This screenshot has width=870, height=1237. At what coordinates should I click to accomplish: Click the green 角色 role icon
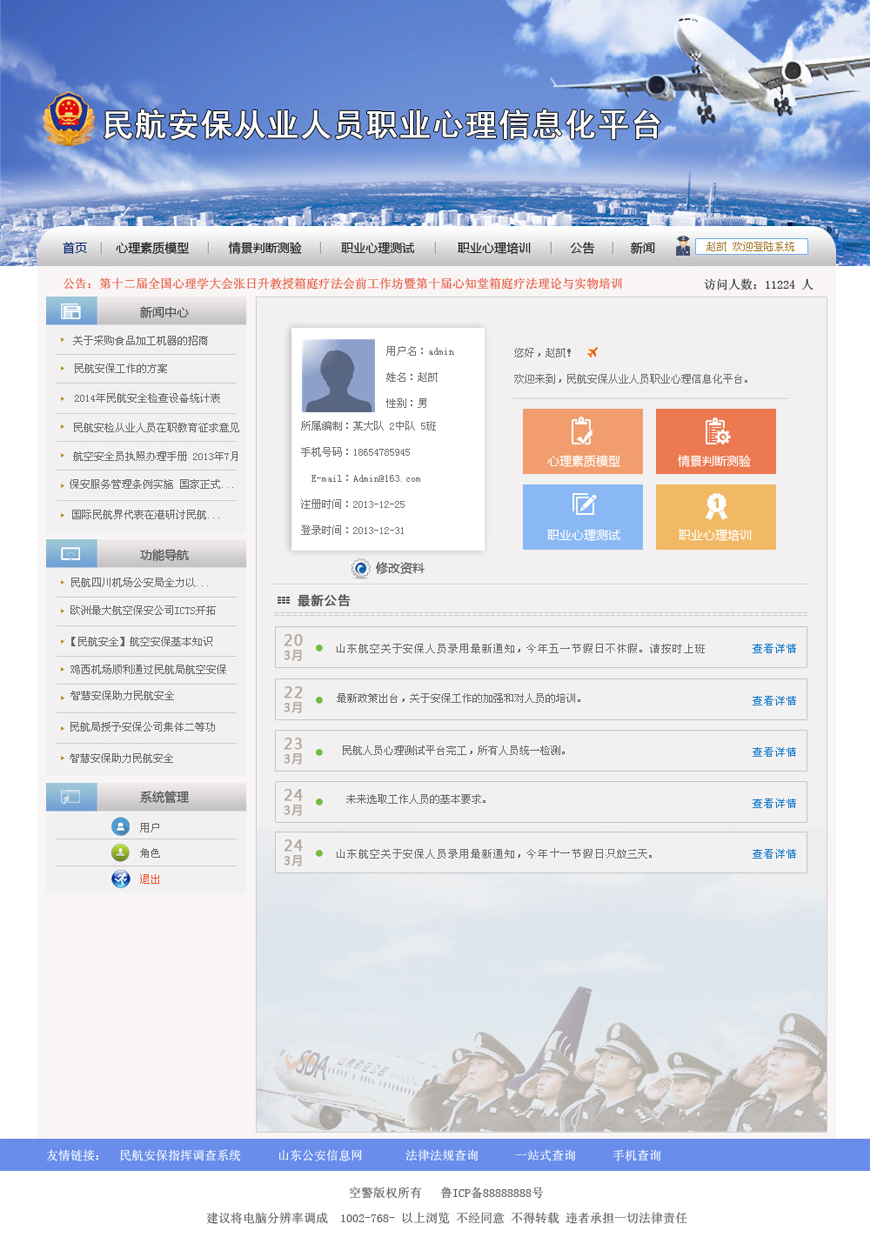click(120, 853)
